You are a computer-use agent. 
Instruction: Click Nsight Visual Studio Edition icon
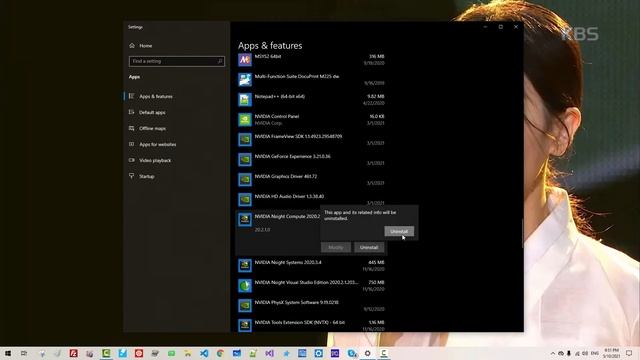245,285
